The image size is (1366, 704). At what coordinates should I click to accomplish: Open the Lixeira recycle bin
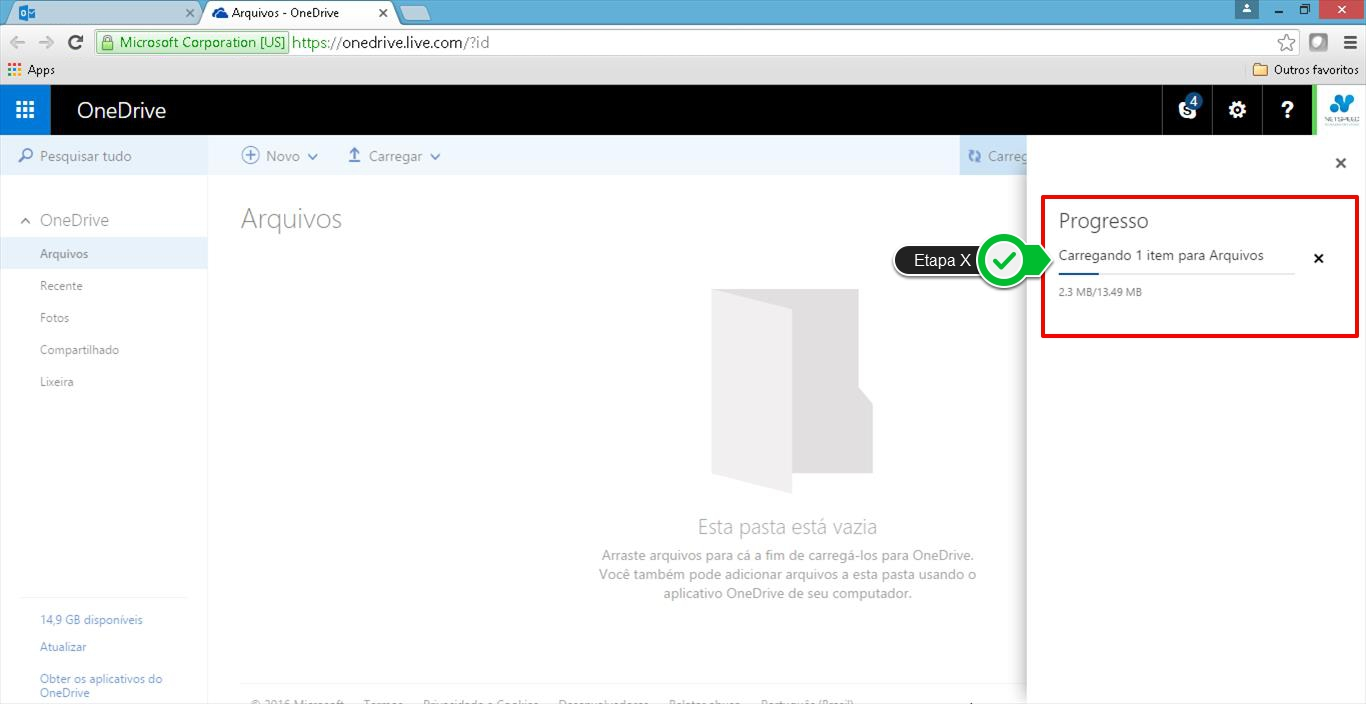click(57, 382)
